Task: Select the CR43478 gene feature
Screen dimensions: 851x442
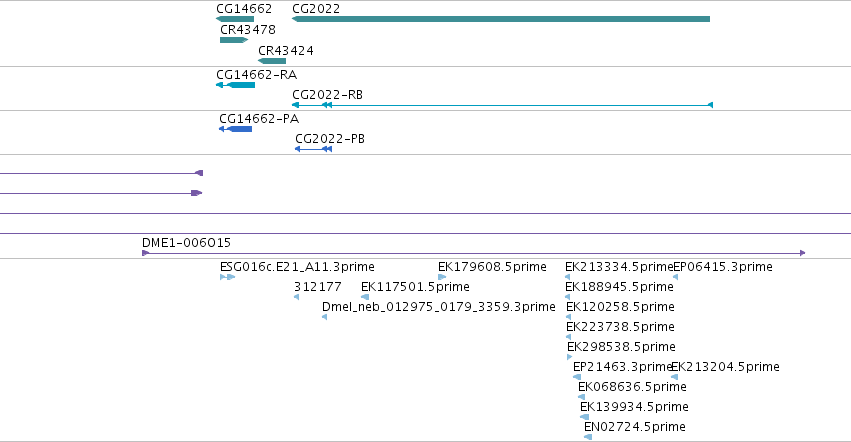Action: pos(234,40)
